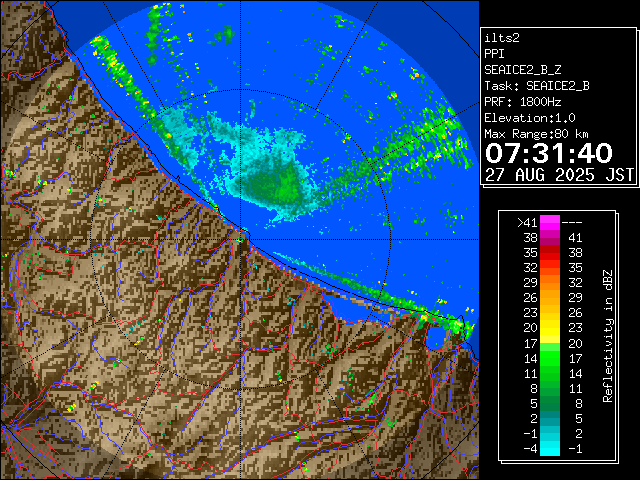Click the teal 2 to 5 dBZ swatch

coord(550,417)
